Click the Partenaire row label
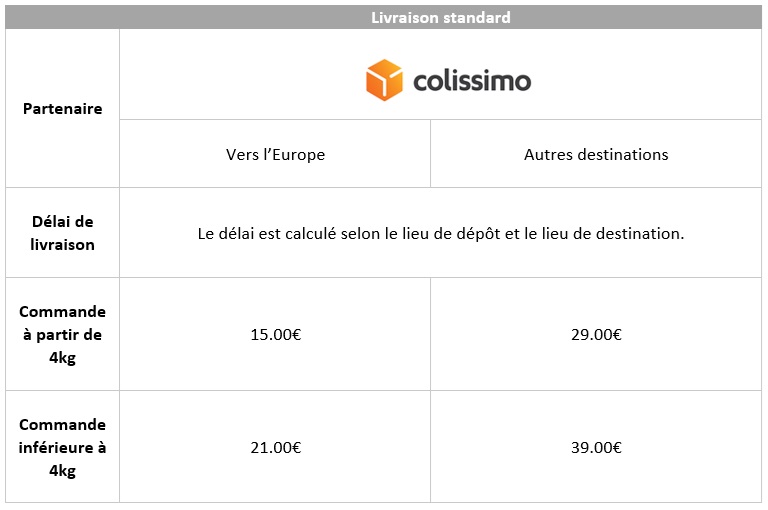 tap(63, 108)
